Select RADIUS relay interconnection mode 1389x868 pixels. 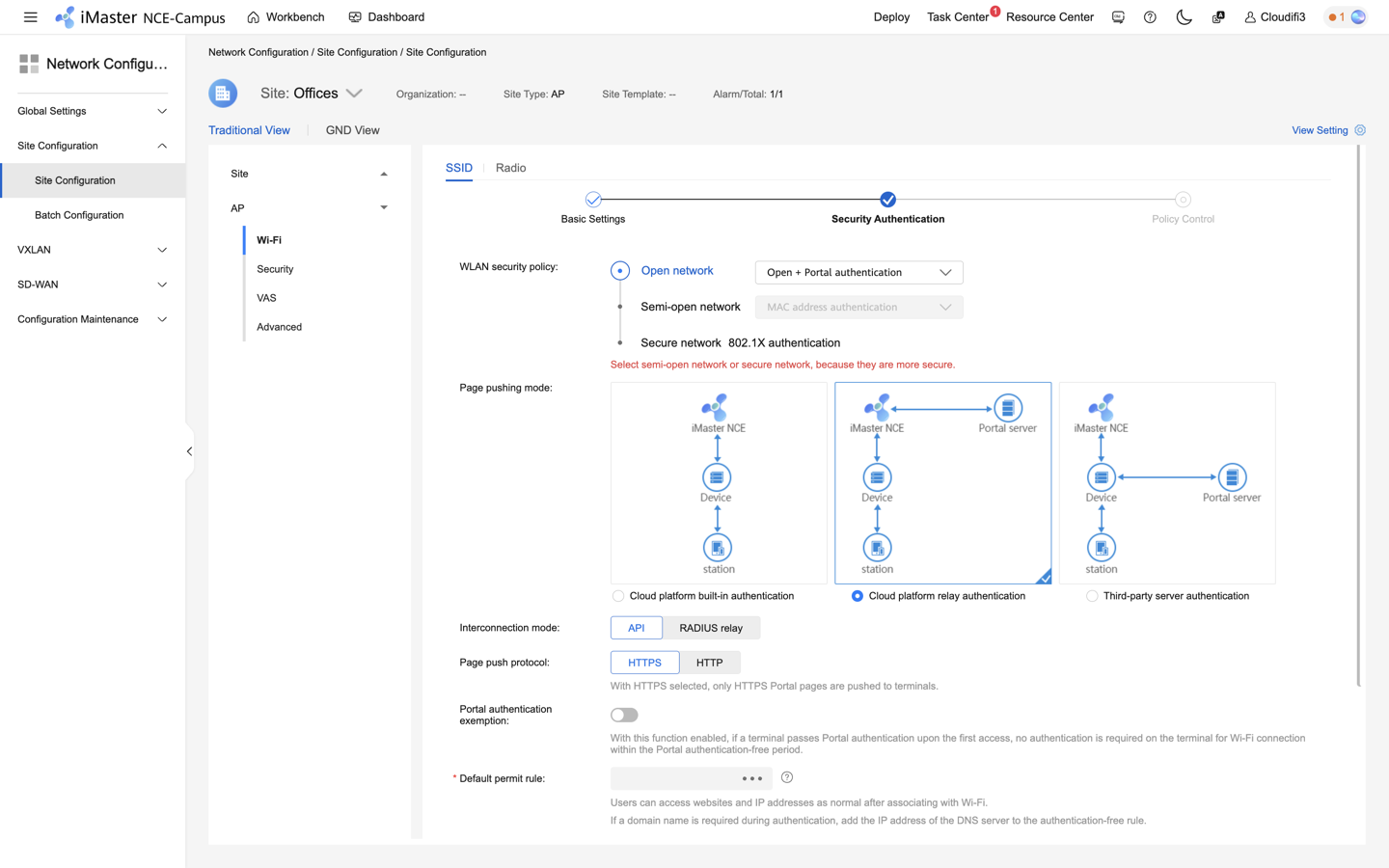pos(711,627)
